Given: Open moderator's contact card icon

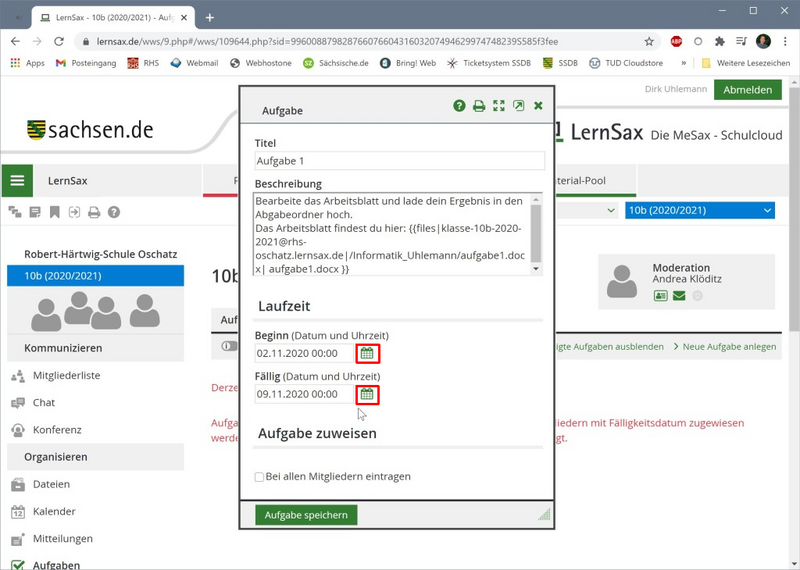Looking at the screenshot, I should click(660, 296).
